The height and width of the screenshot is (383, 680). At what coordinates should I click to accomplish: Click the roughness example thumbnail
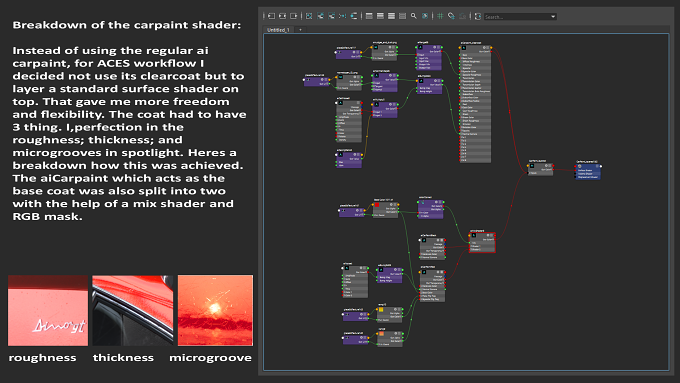click(x=48, y=311)
